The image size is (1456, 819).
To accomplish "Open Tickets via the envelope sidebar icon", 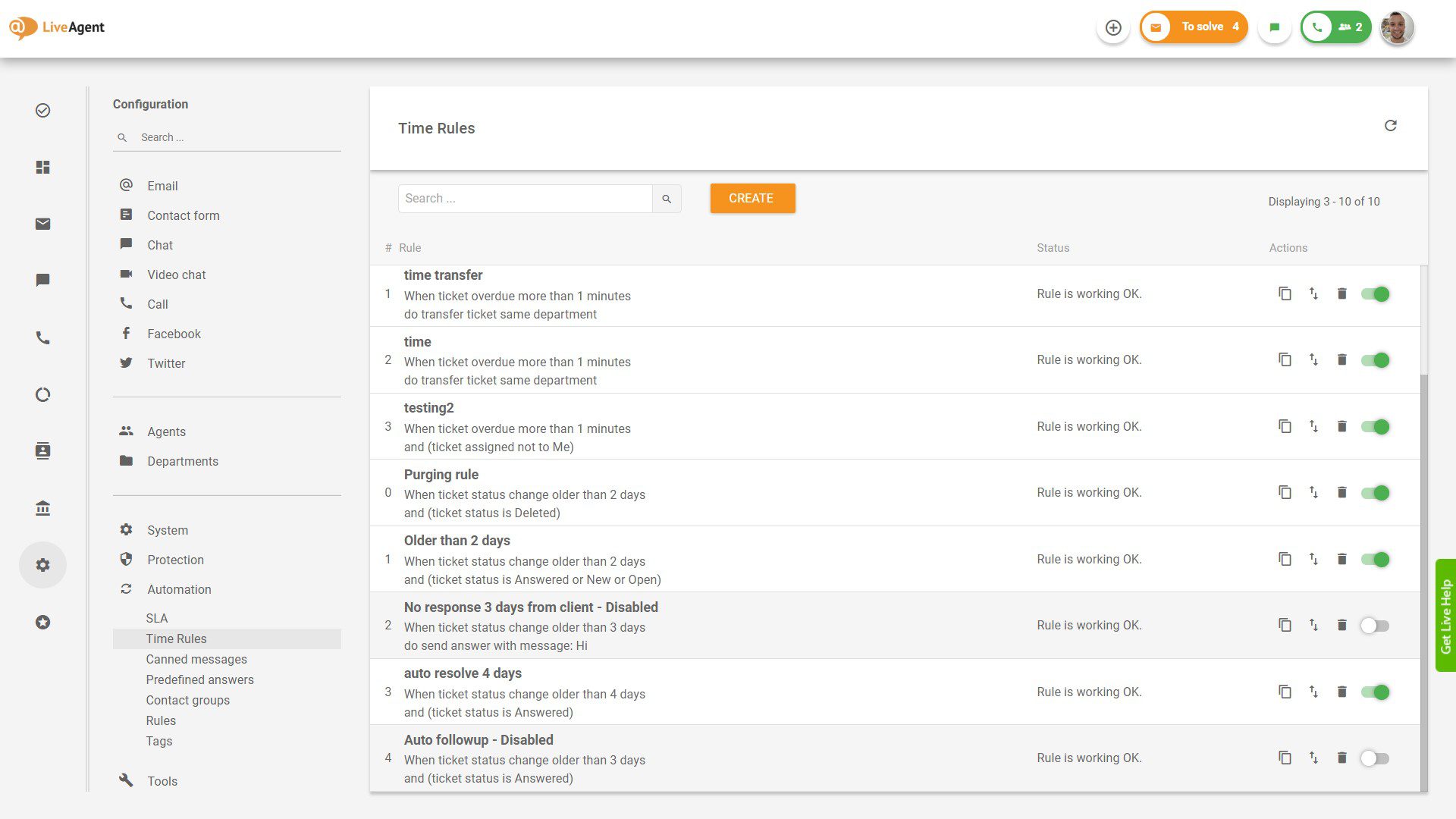I will click(42, 224).
